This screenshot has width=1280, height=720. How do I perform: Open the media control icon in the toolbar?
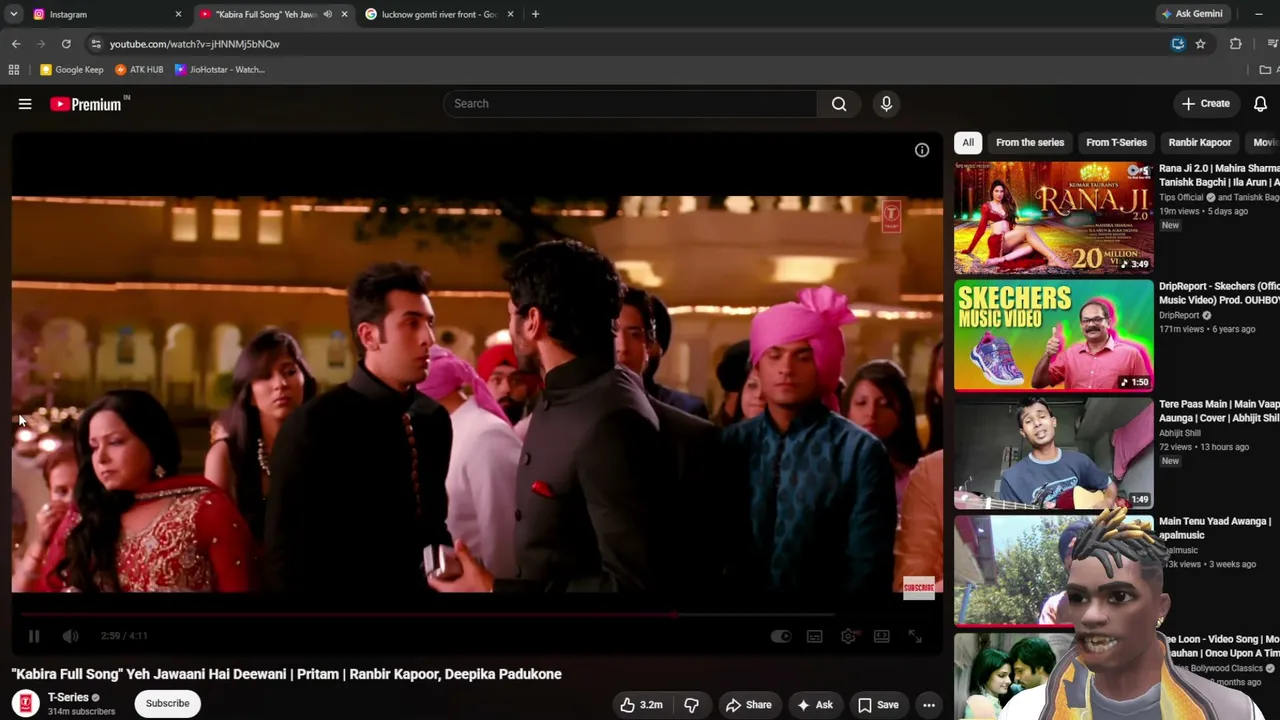(1272, 44)
